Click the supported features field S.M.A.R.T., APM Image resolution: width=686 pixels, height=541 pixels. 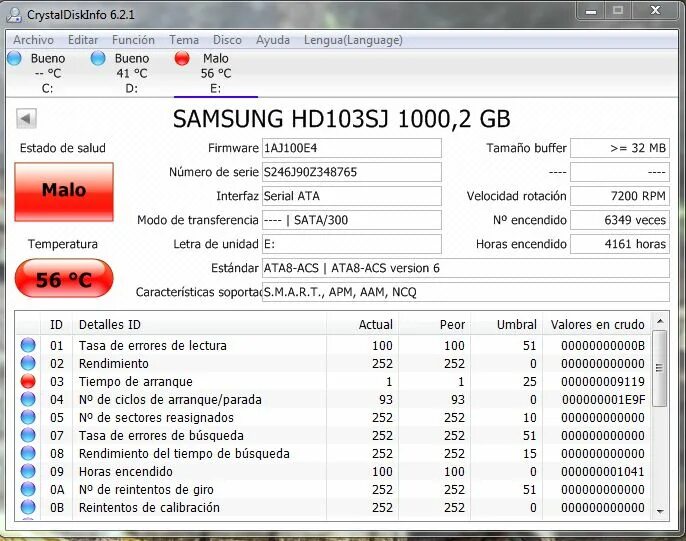(466, 292)
